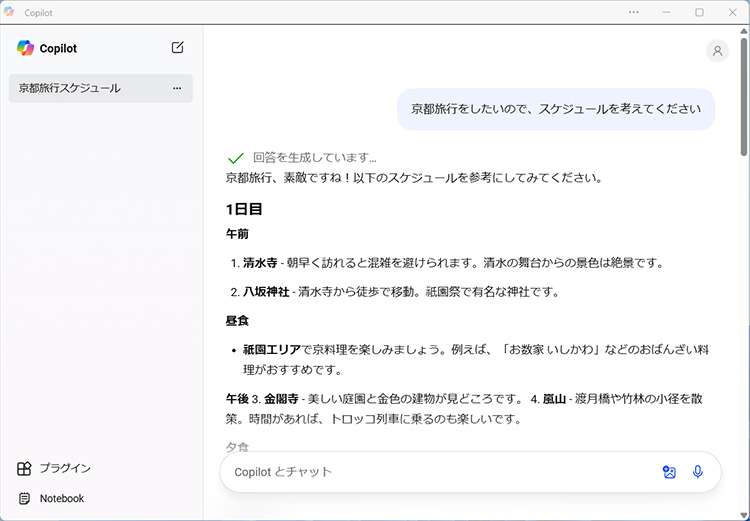Select the 京都旅行スケジュール conversation
This screenshot has width=750, height=521.
point(70,88)
